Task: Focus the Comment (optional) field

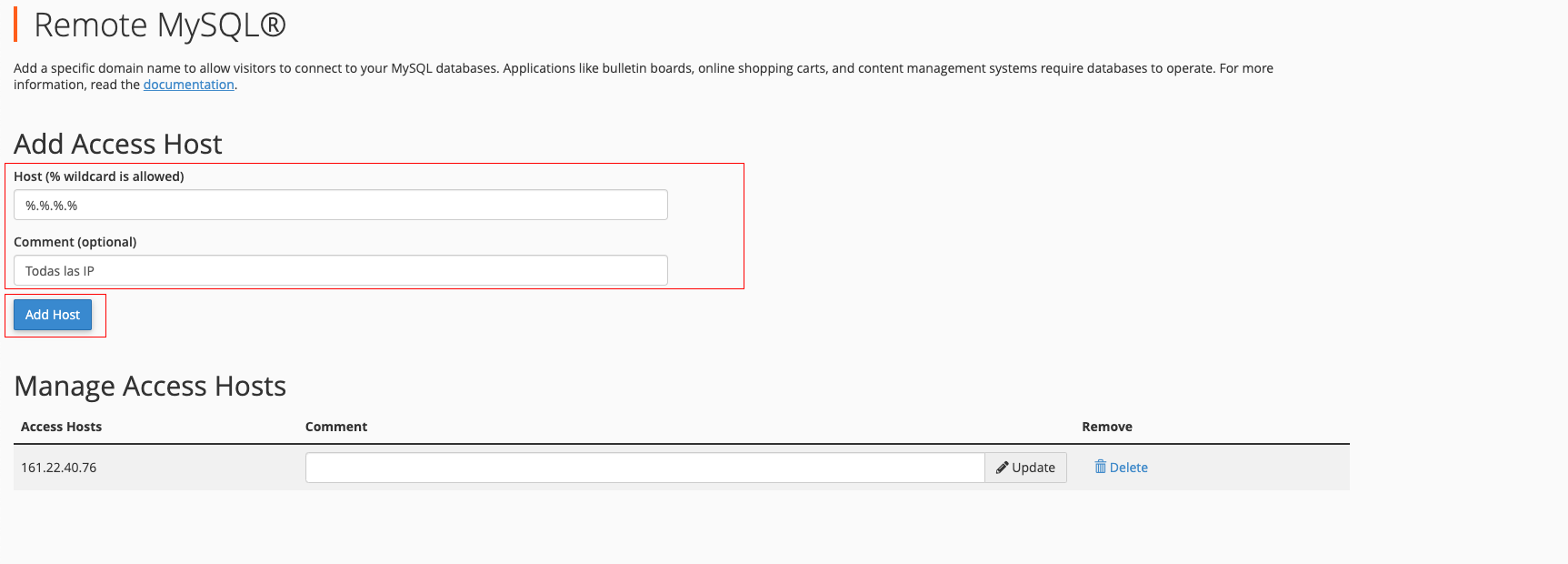Action: [x=341, y=270]
